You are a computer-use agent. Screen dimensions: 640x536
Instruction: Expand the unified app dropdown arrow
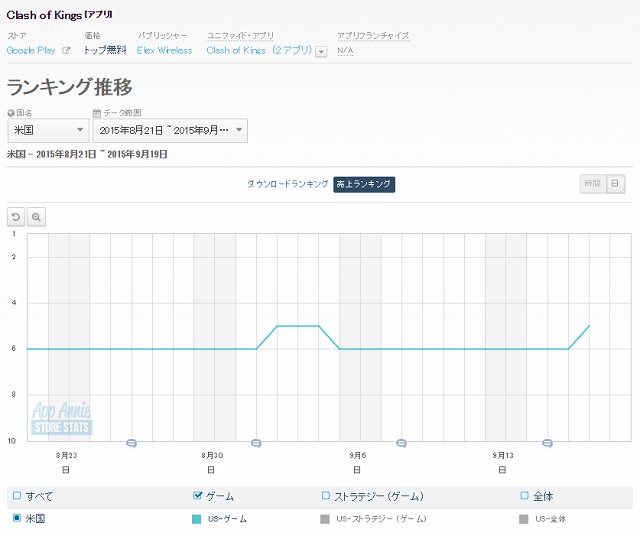pyautogui.click(x=322, y=52)
